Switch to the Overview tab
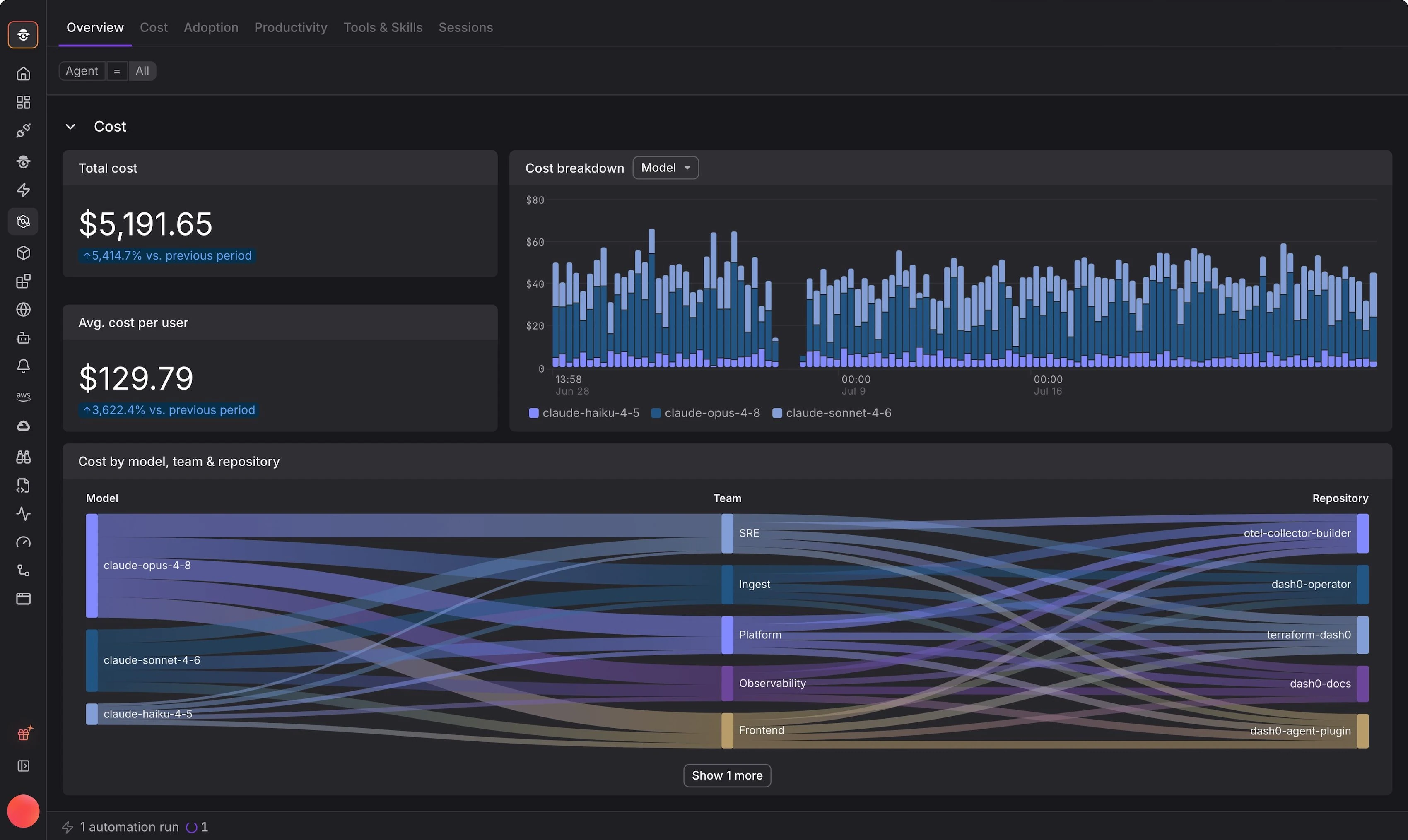 pyautogui.click(x=95, y=27)
